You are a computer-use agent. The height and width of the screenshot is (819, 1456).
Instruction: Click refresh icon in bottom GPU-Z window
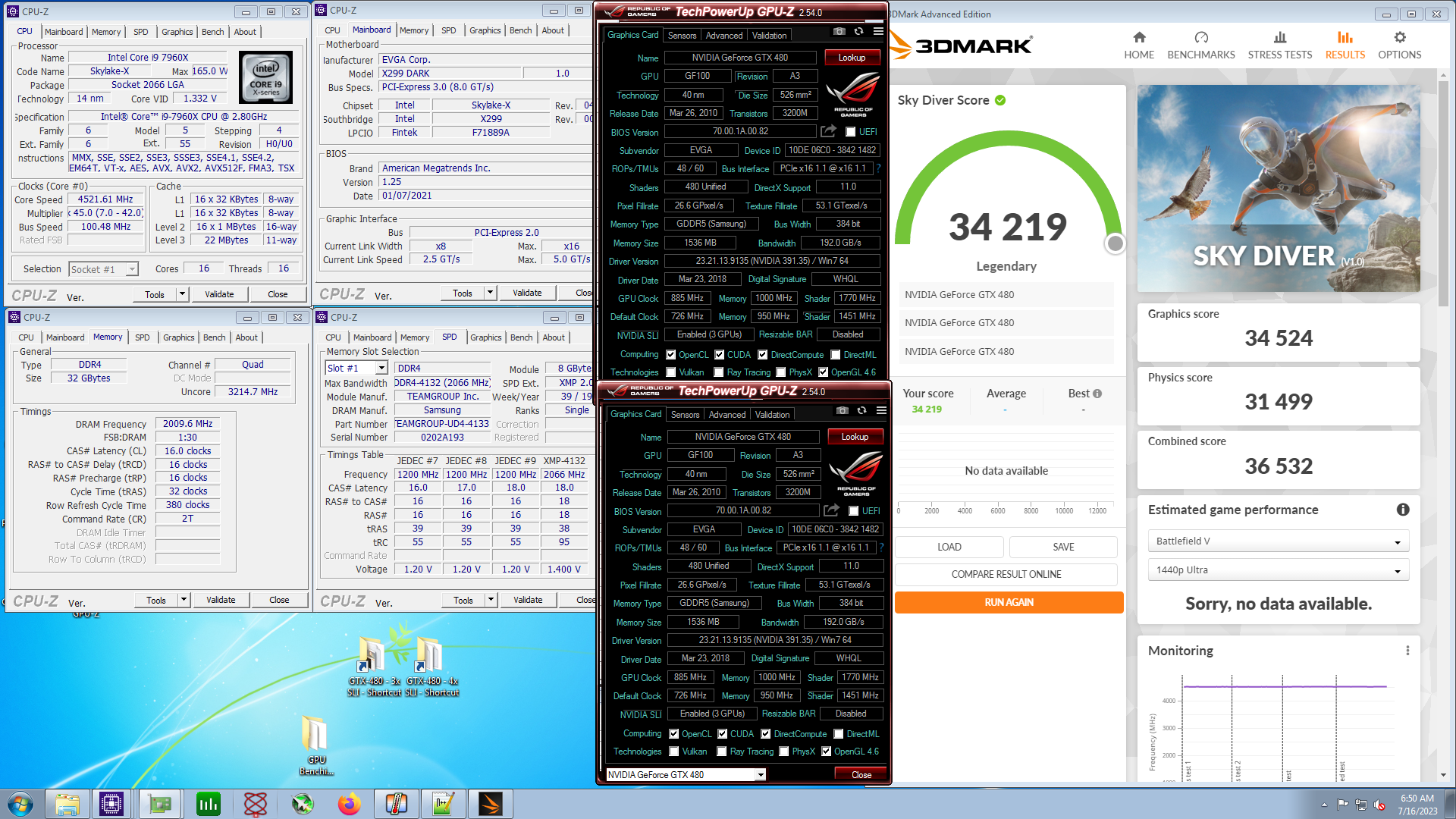point(861,410)
